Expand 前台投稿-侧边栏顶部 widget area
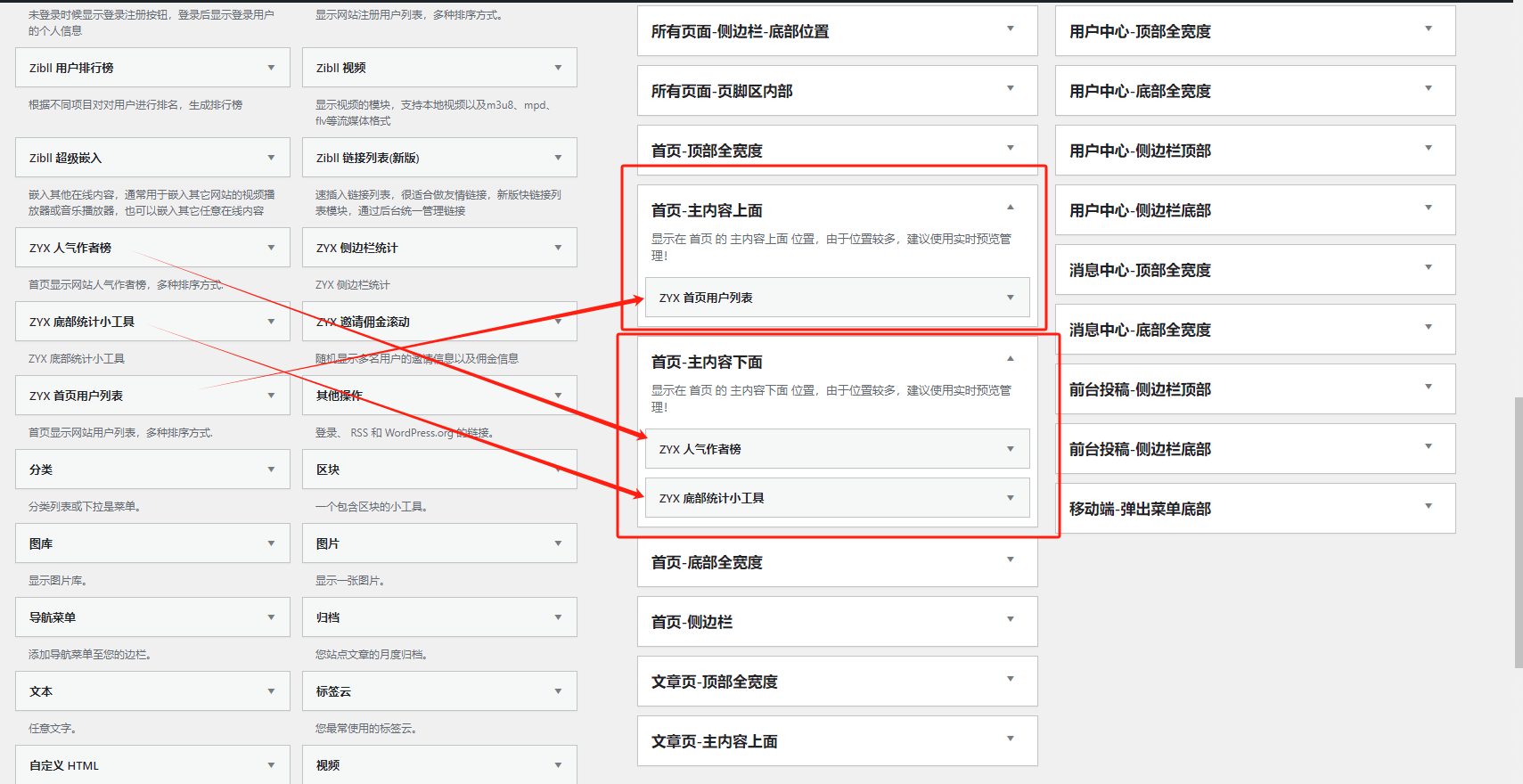Screen dimensions: 1523x784 click(x=1428, y=388)
